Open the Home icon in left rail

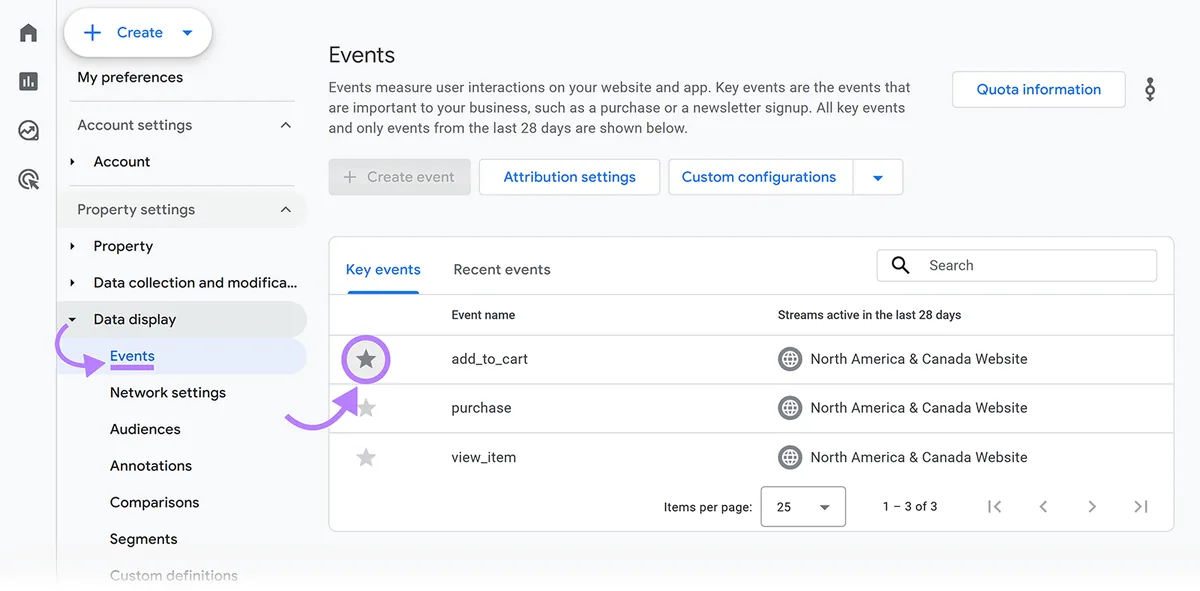29,33
